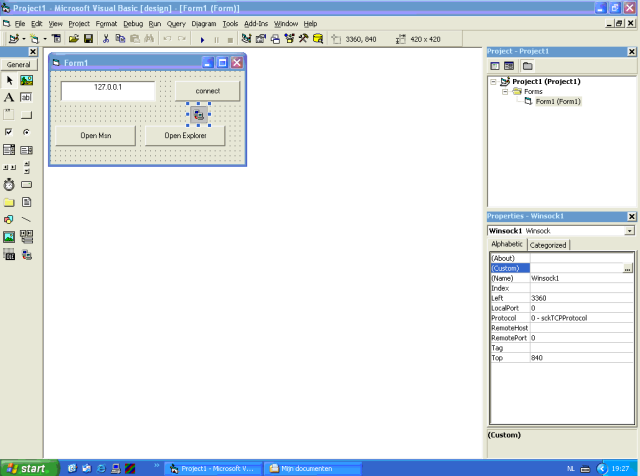Switch to the Categorized properties tab
Image resolution: width=640 pixels, height=476 pixels.
pos(548,245)
